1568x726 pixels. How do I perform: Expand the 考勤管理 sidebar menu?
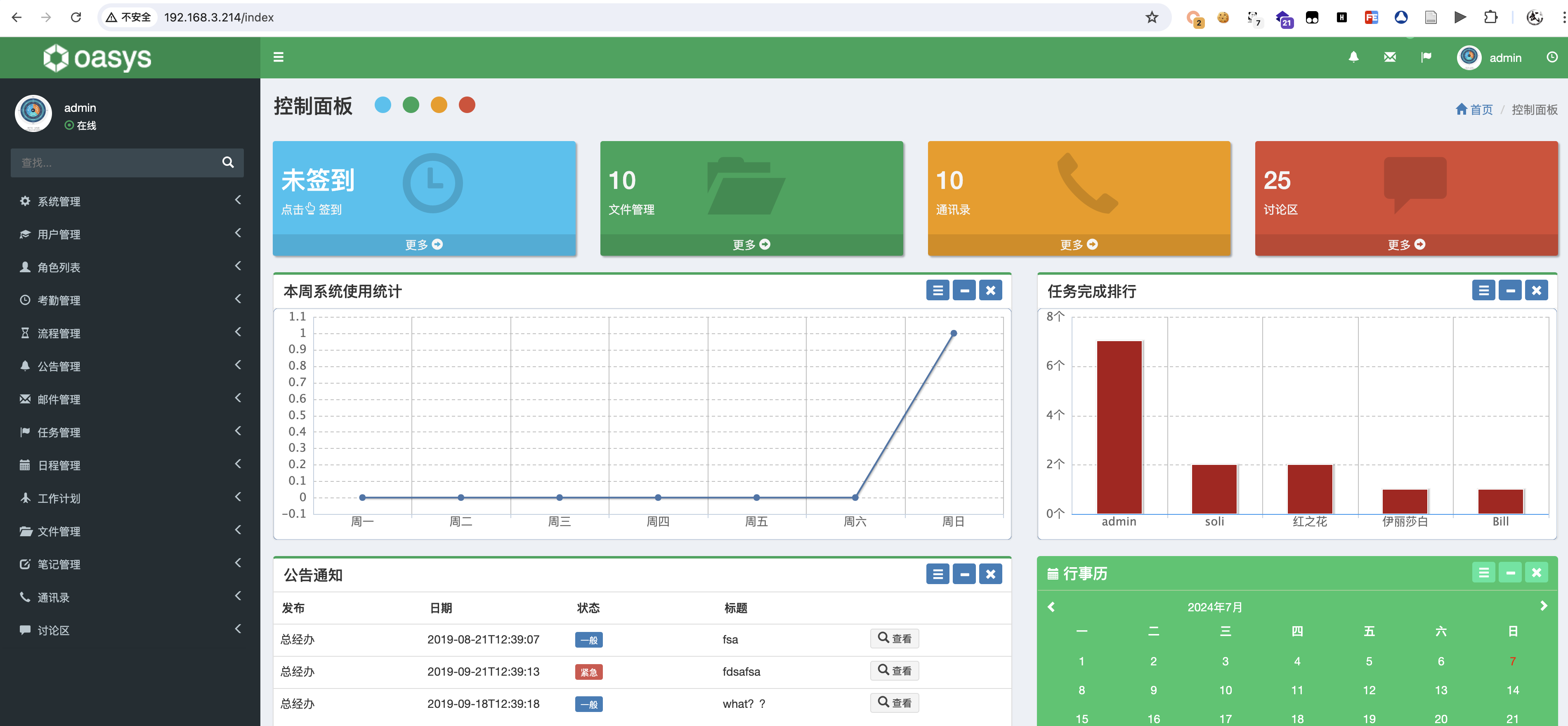click(x=59, y=301)
